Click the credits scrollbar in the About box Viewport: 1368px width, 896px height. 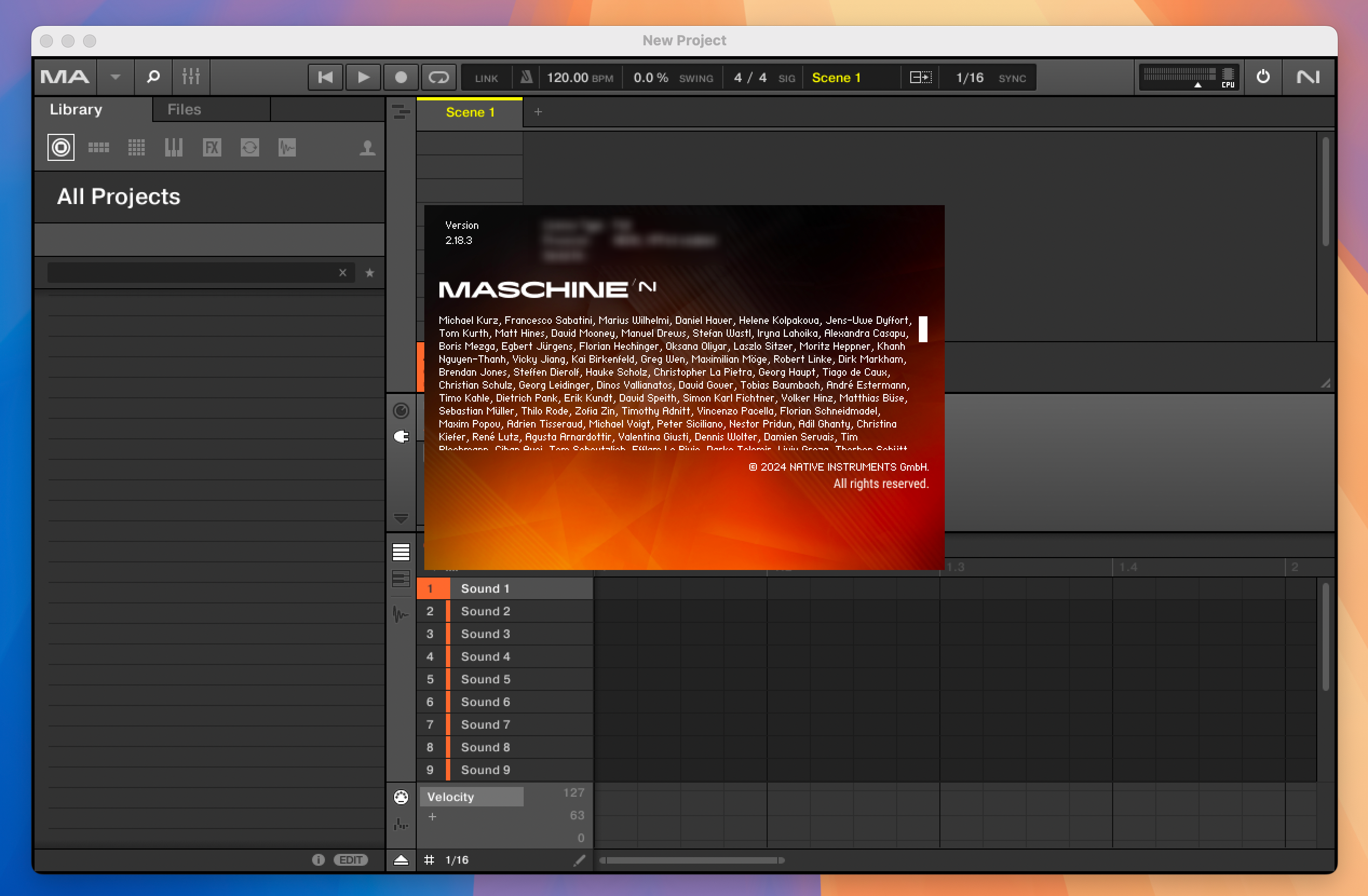pyautogui.click(x=923, y=329)
